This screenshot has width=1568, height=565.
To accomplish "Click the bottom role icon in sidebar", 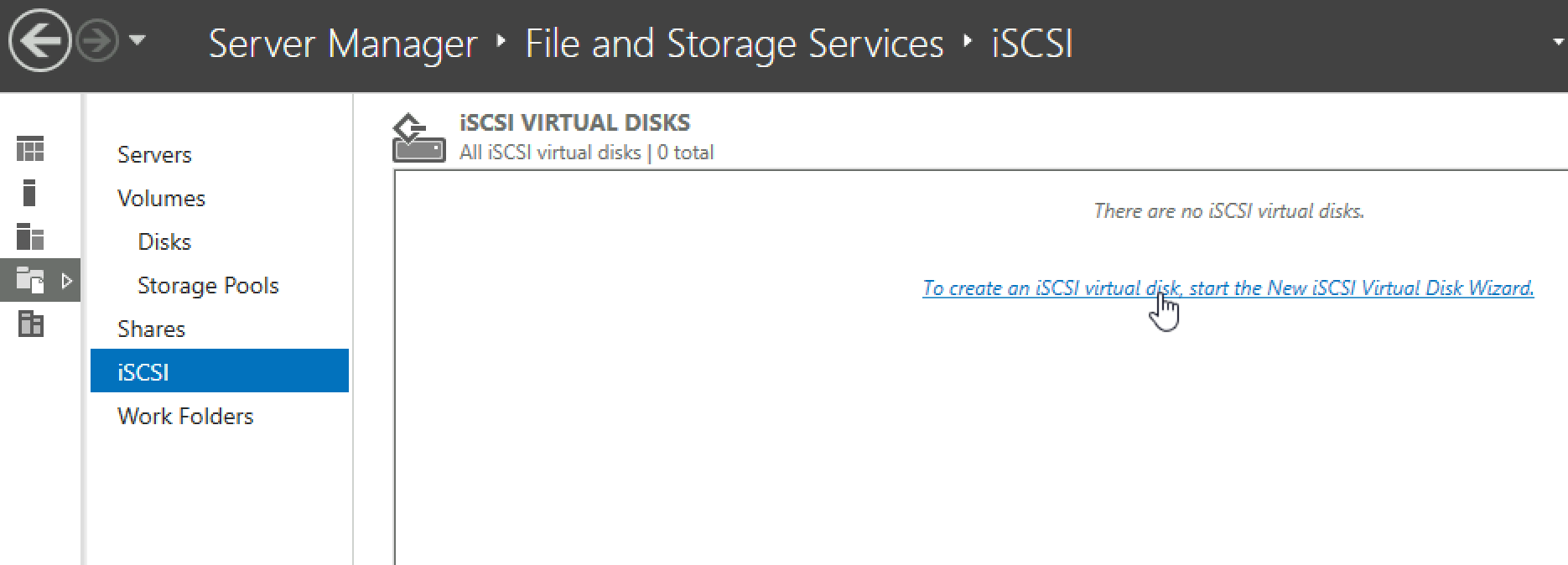I will point(30,324).
